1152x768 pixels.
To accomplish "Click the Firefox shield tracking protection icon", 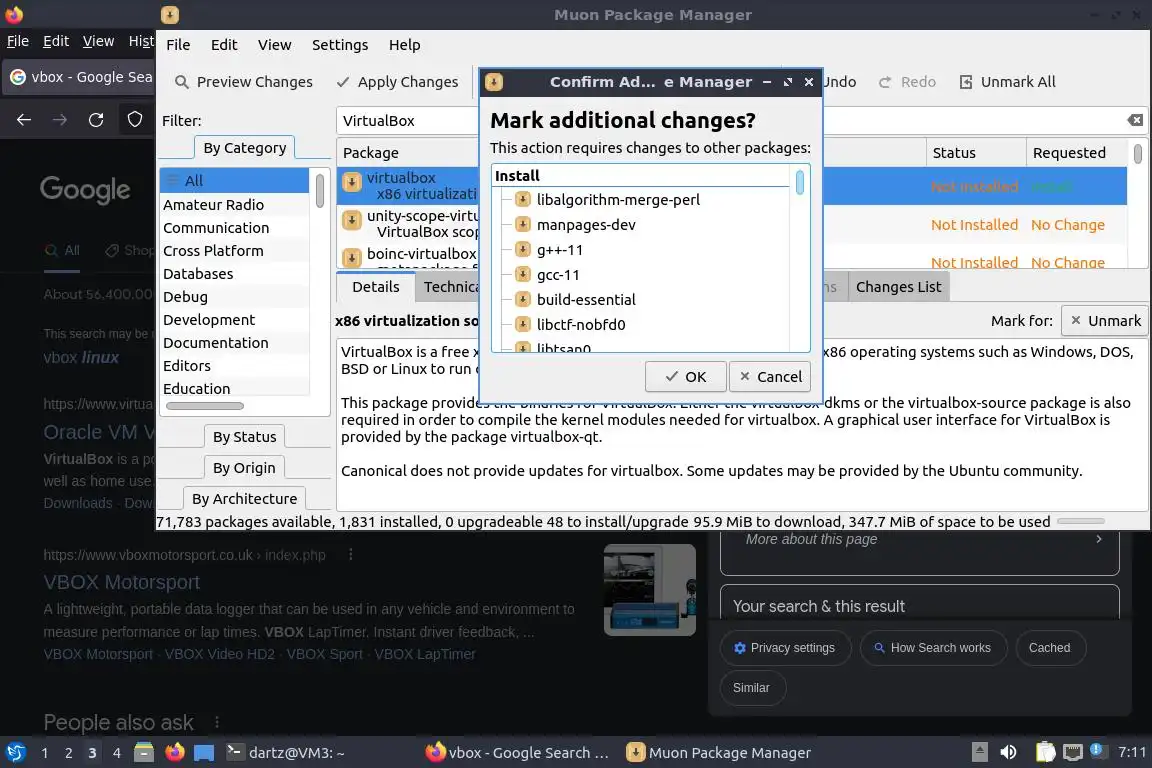I will pyautogui.click(x=134, y=119).
